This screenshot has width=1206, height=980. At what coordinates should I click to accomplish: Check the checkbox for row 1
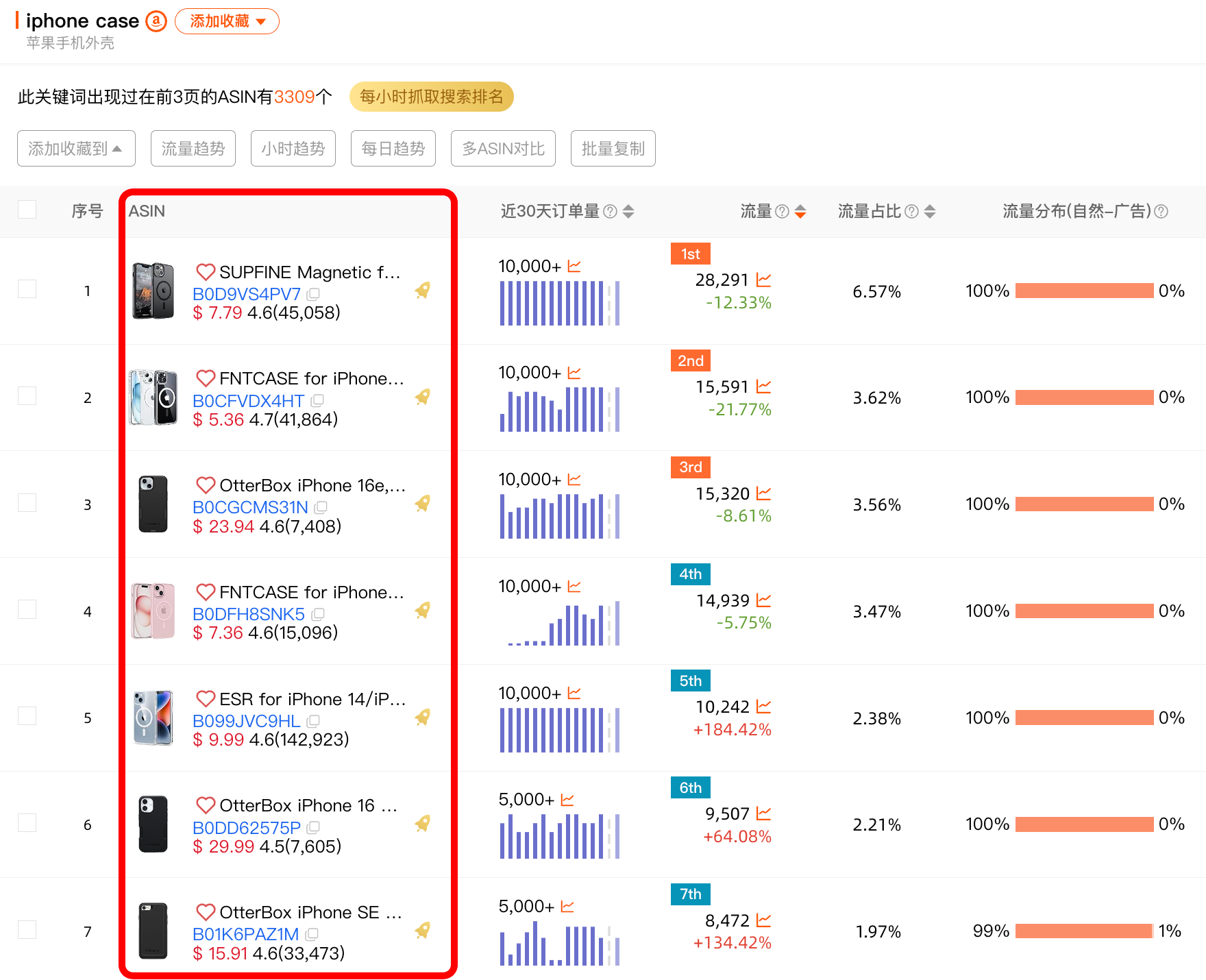pos(27,289)
